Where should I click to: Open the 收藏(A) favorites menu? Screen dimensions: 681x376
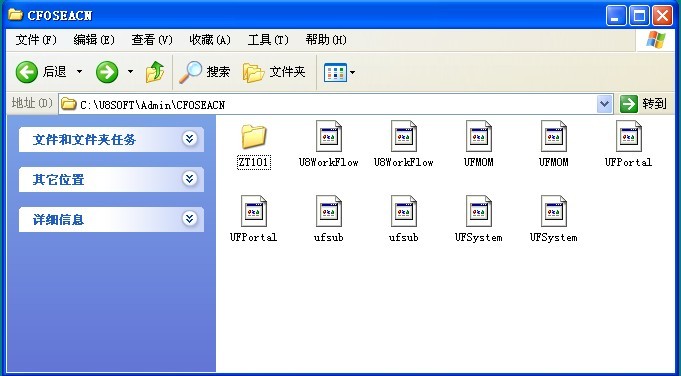[210, 40]
